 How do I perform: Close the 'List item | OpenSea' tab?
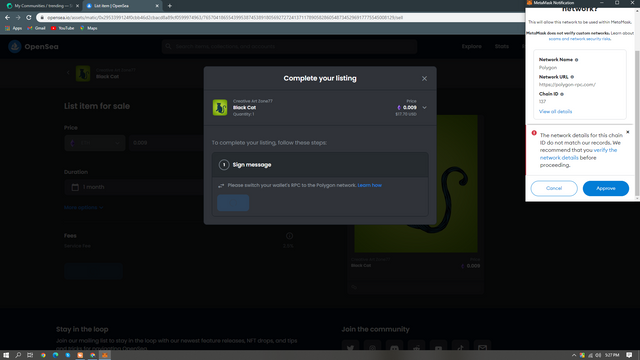[x=157, y=6]
